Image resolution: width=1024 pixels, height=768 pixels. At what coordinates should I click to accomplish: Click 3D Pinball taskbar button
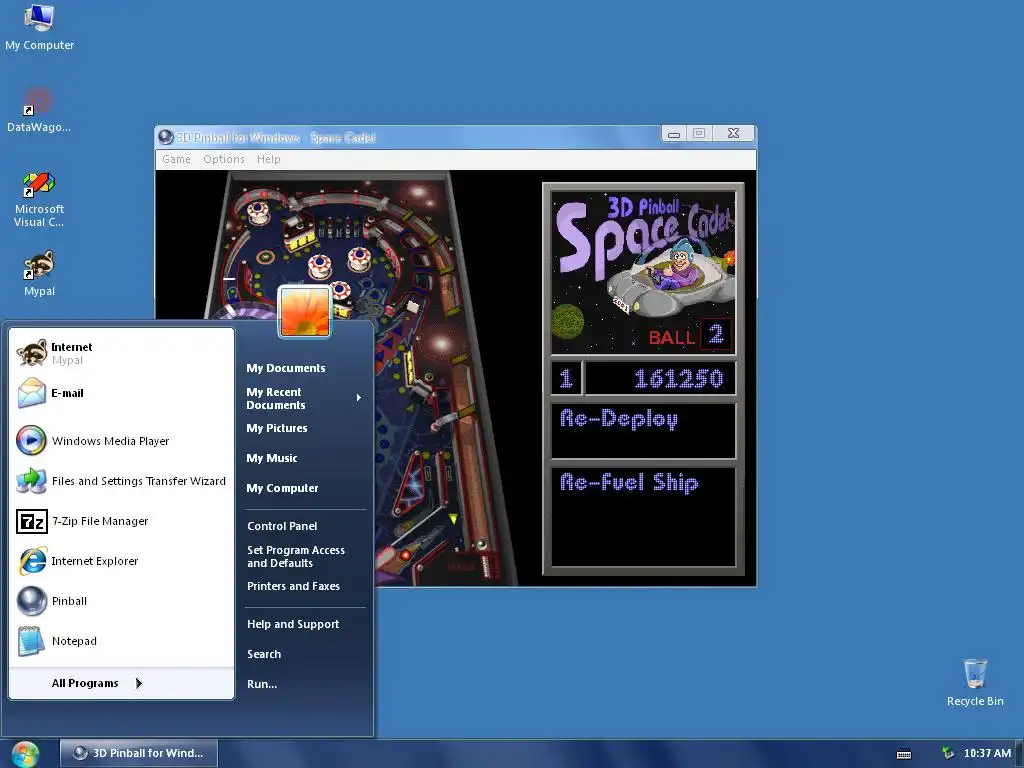tap(138, 754)
